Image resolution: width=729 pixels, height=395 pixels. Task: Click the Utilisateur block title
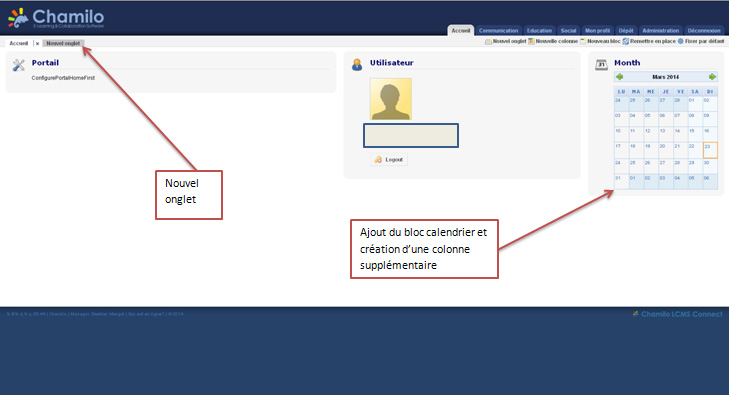click(391, 63)
